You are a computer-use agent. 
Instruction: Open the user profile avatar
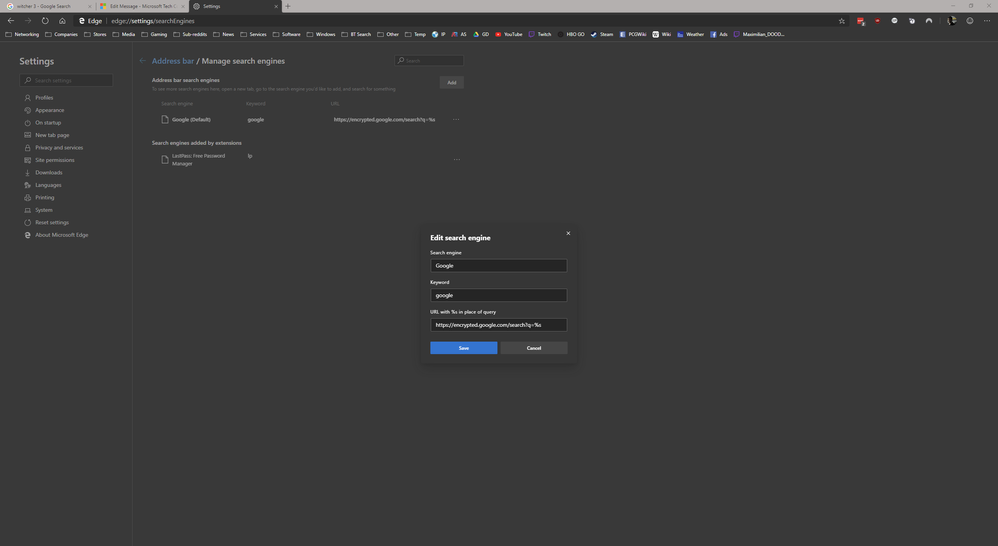pyautogui.click(x=952, y=21)
